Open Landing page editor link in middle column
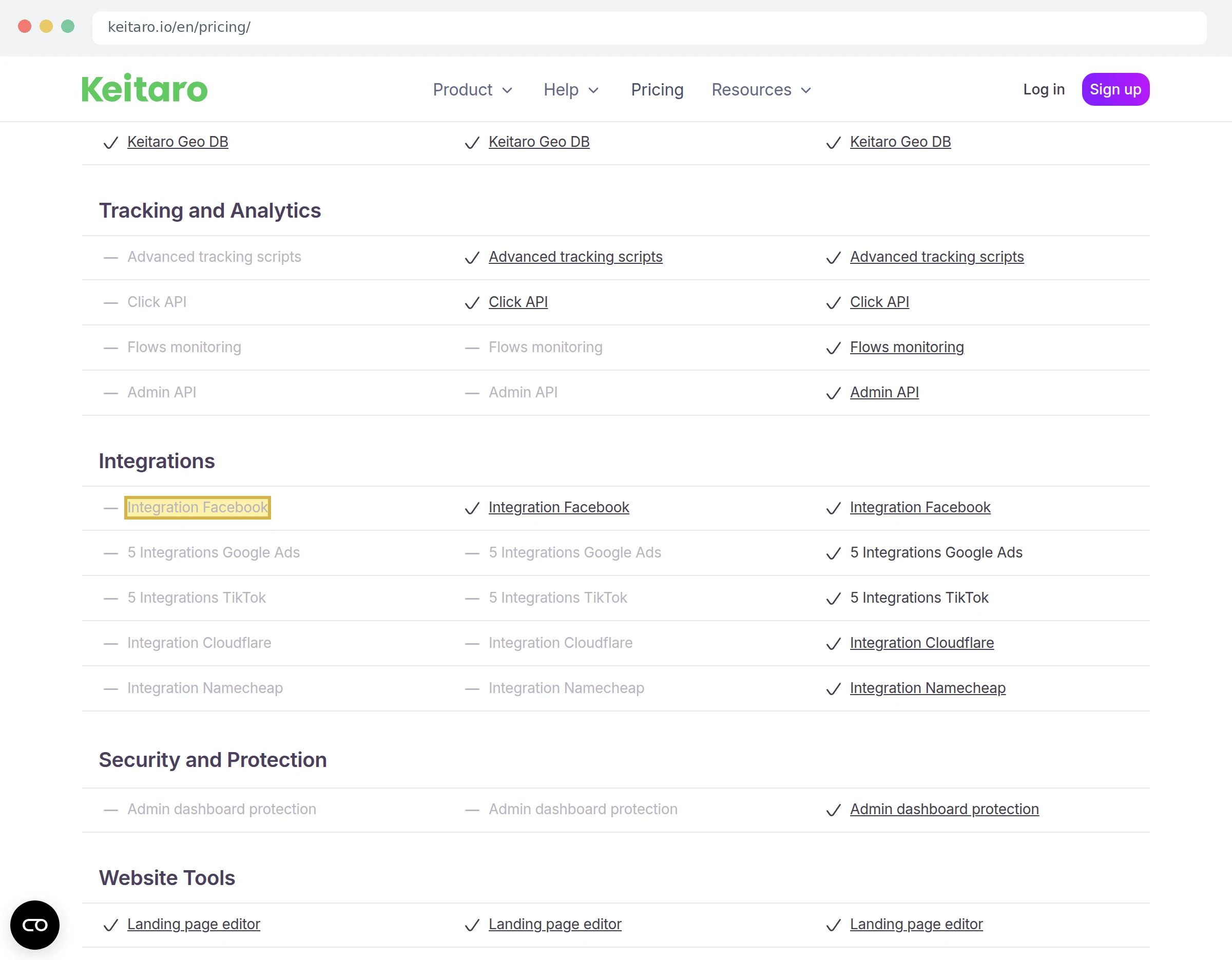 click(x=555, y=924)
